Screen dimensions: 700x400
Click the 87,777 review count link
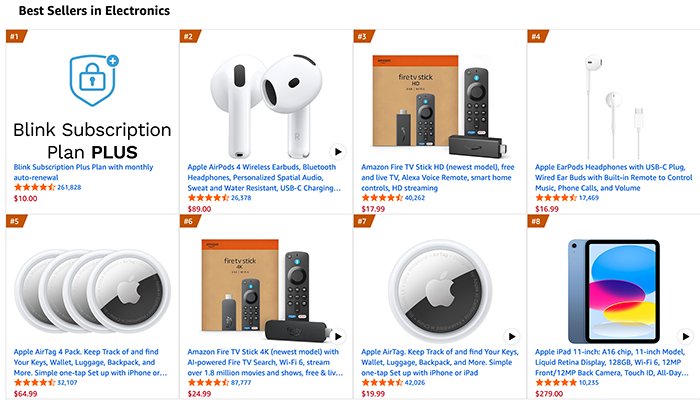(241, 382)
